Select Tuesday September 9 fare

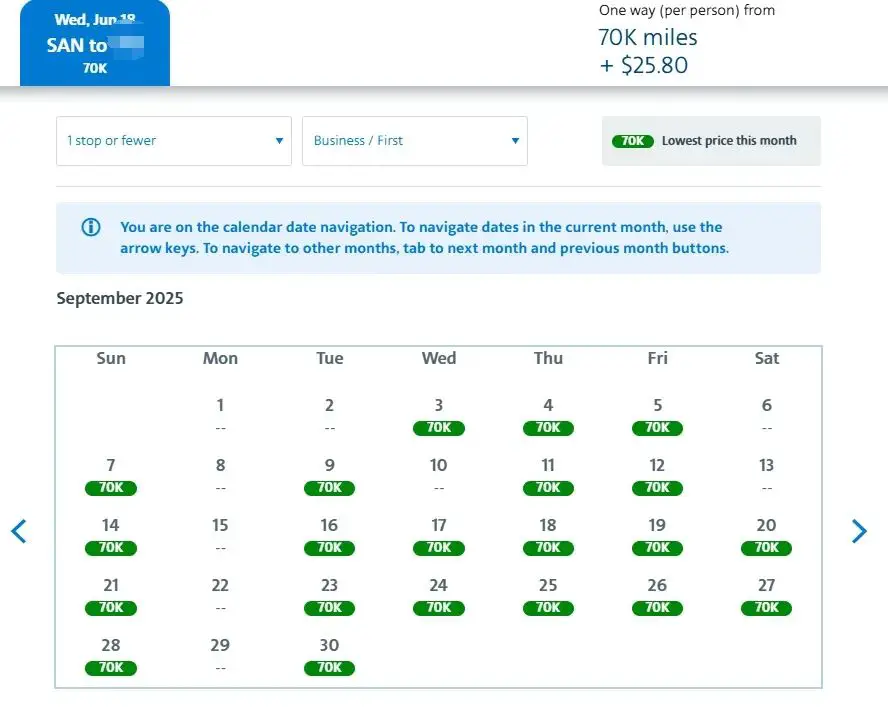[329, 476]
